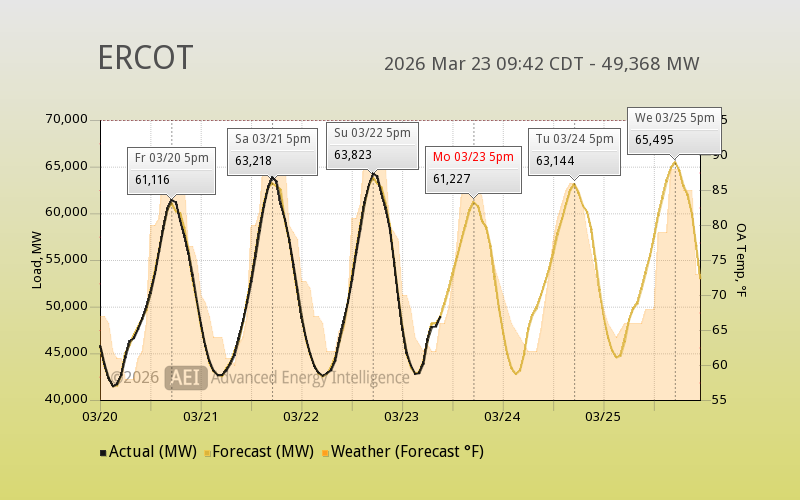Viewport: 800px width, 500px height.
Task: Select the Su 03/22 5pm peak tooltip
Action: click(x=372, y=144)
